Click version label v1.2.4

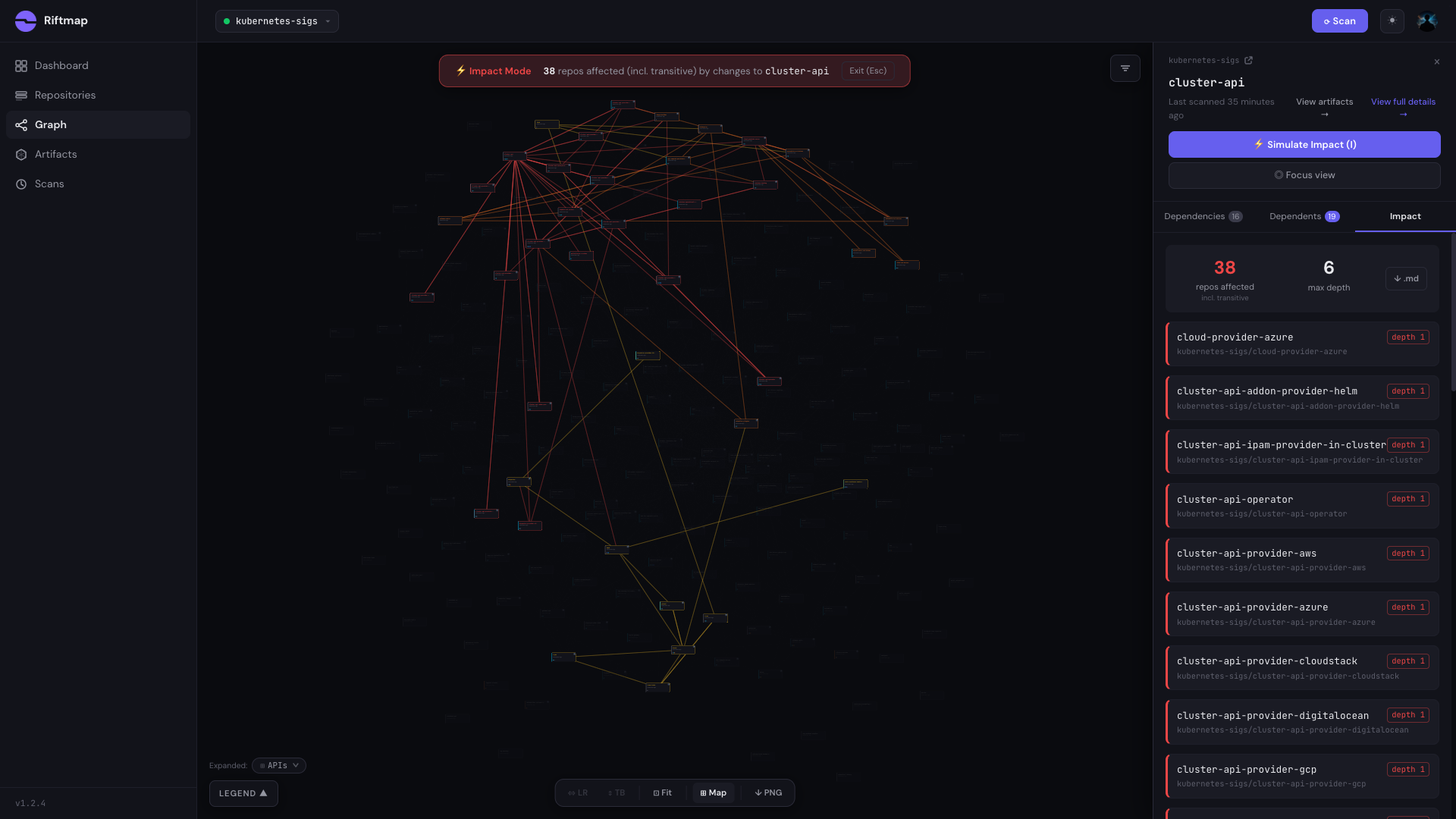(30, 804)
